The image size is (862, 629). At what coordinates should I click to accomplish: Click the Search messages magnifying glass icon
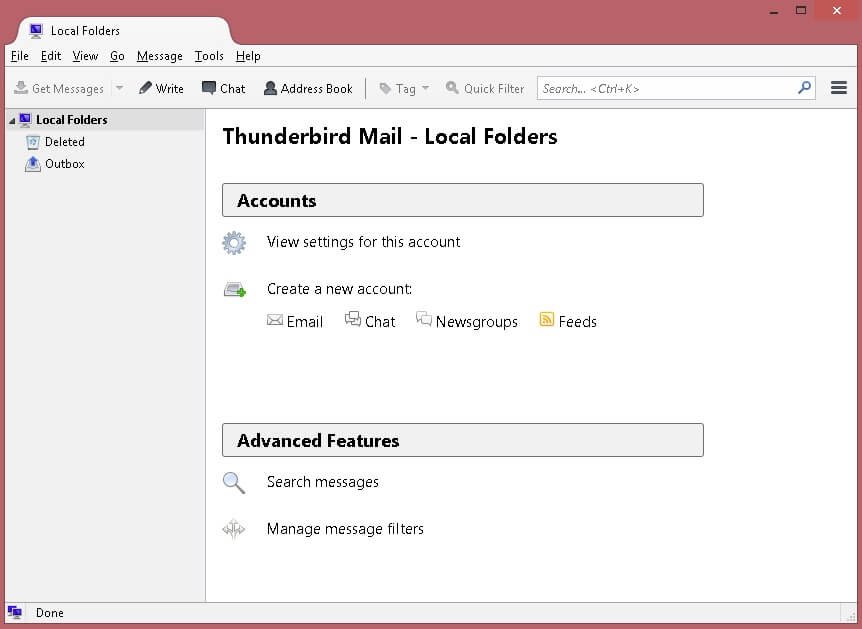coord(234,483)
